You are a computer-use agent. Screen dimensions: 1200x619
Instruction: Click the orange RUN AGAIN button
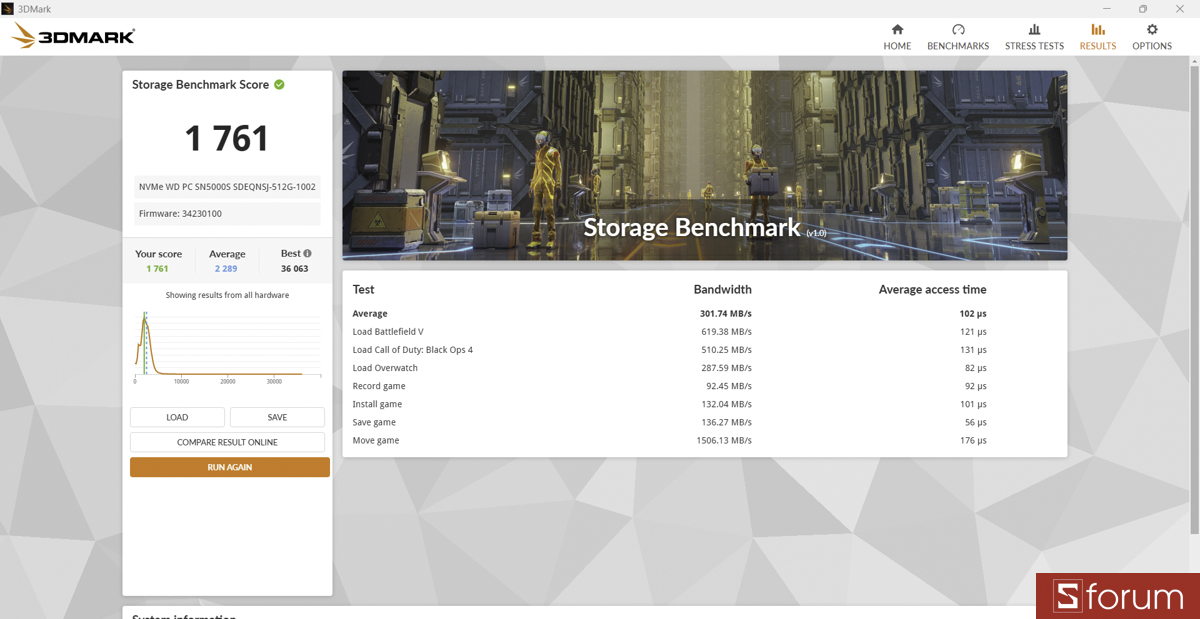[229, 467]
